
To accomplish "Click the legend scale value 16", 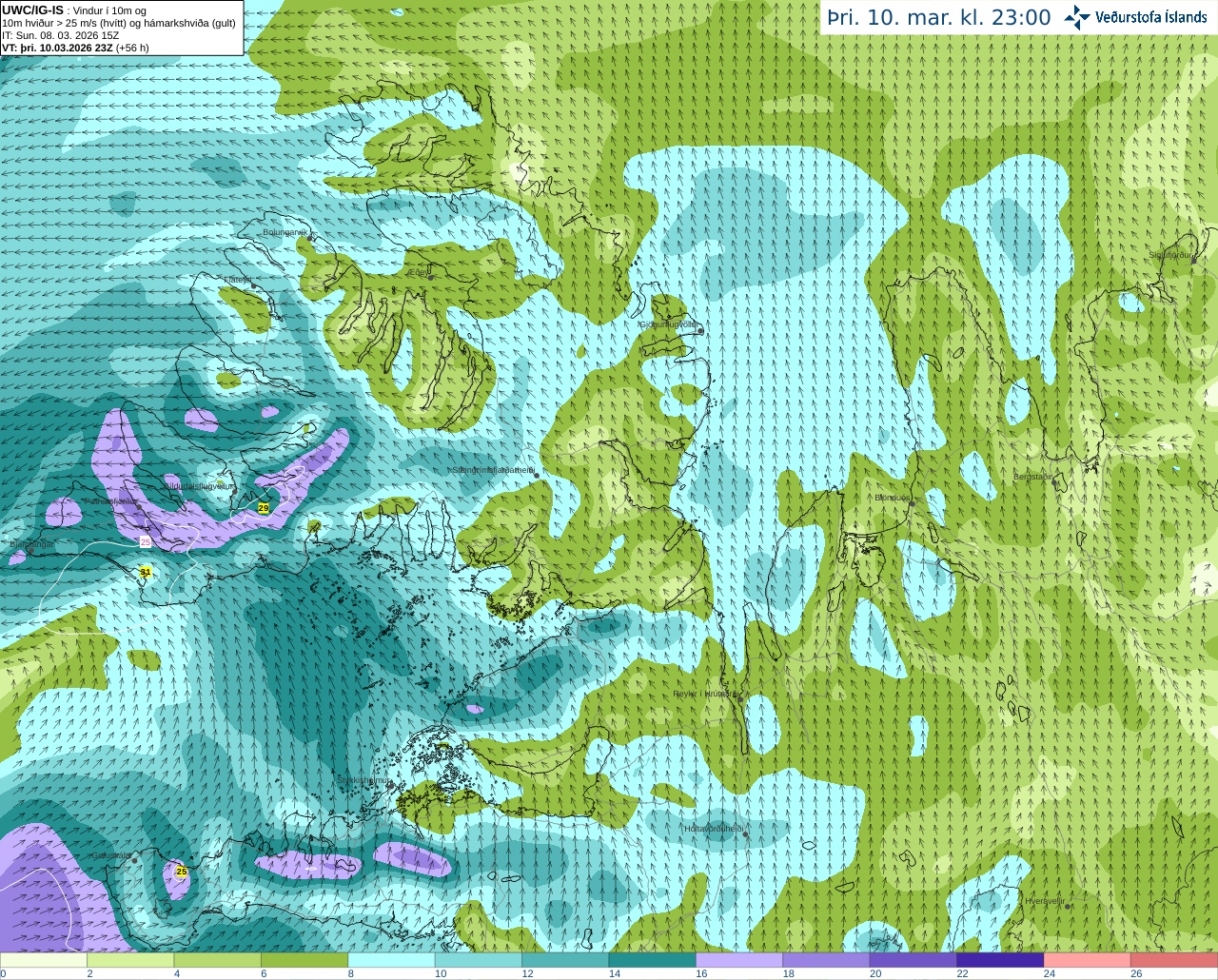I will [701, 973].
